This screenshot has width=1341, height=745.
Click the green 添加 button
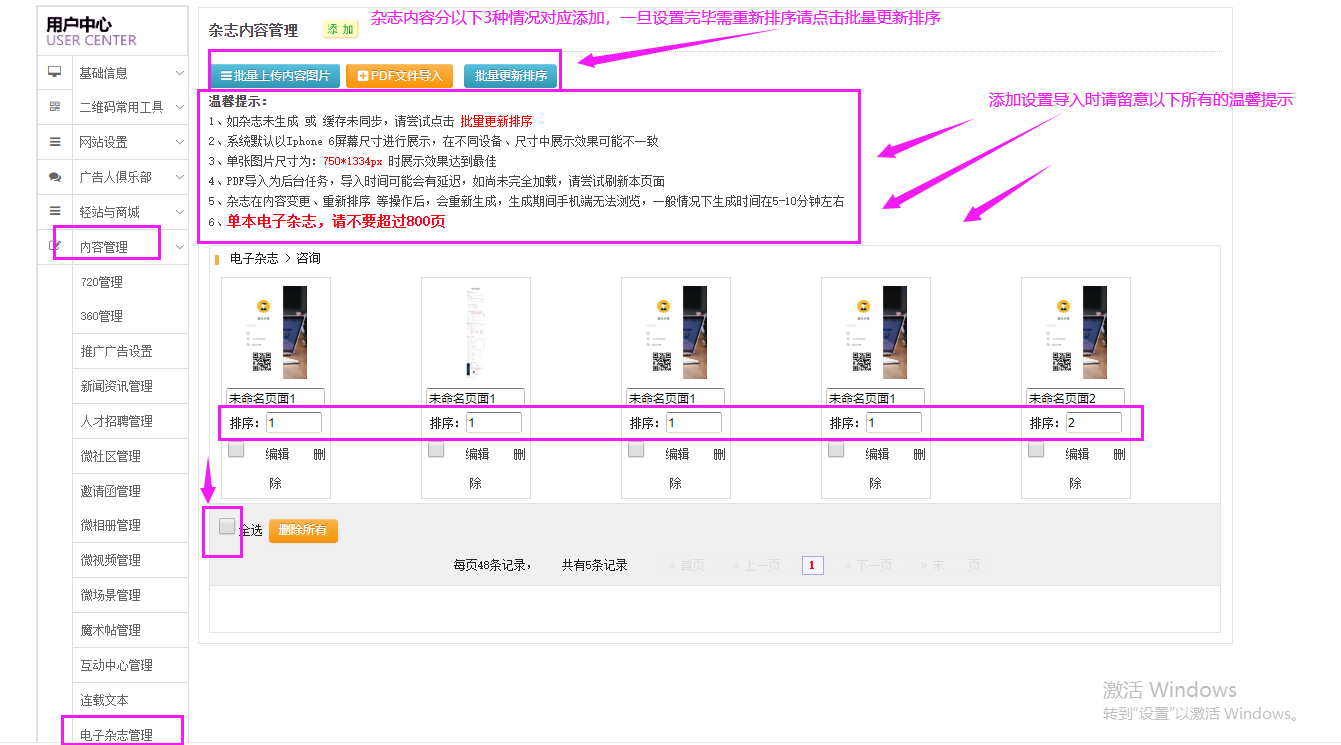pos(340,30)
